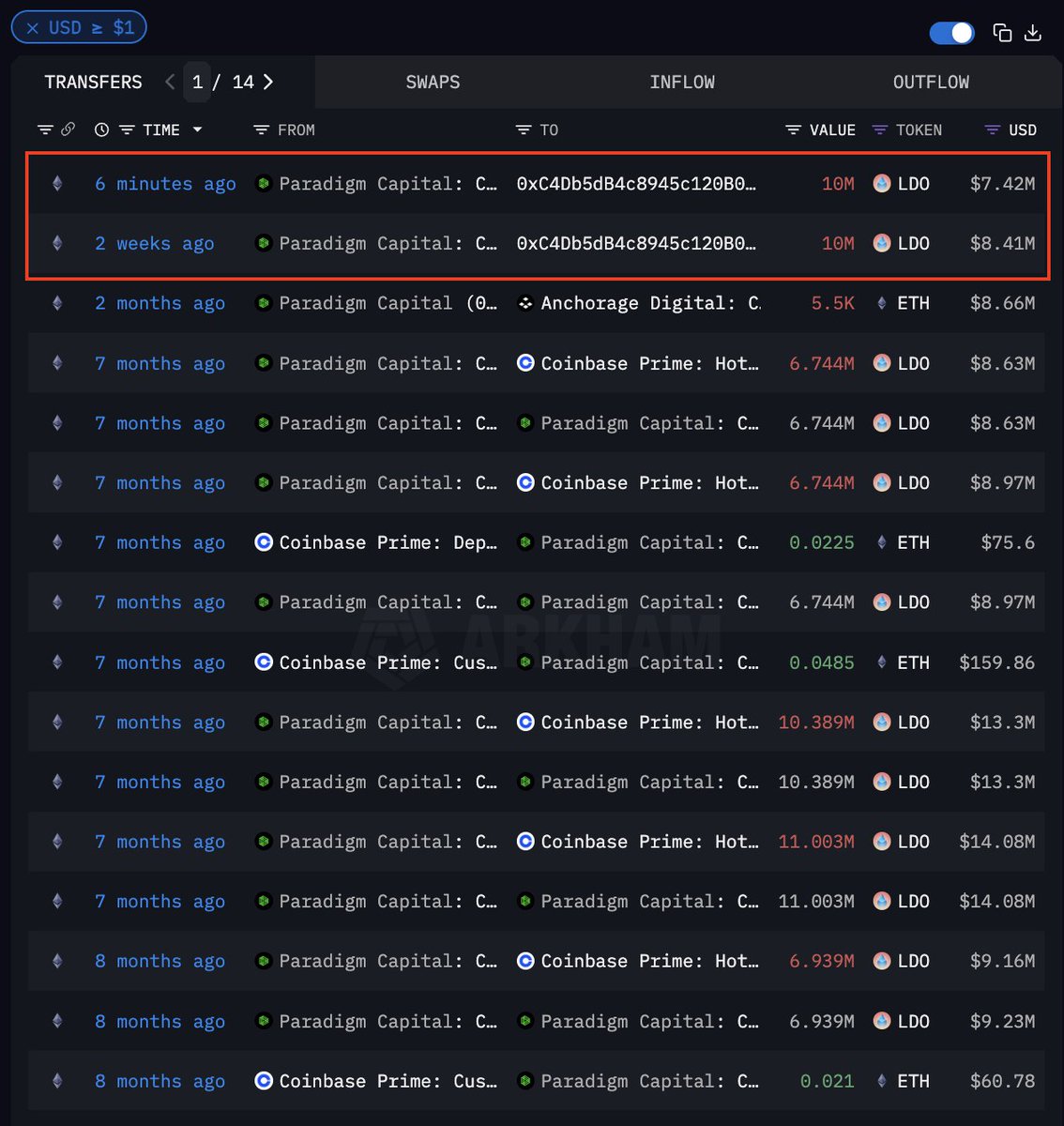
Task: Filter the TO column
Action: (524, 129)
